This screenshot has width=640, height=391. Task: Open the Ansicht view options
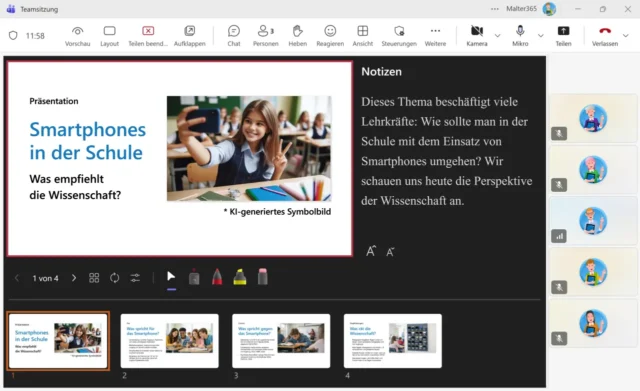coord(362,36)
